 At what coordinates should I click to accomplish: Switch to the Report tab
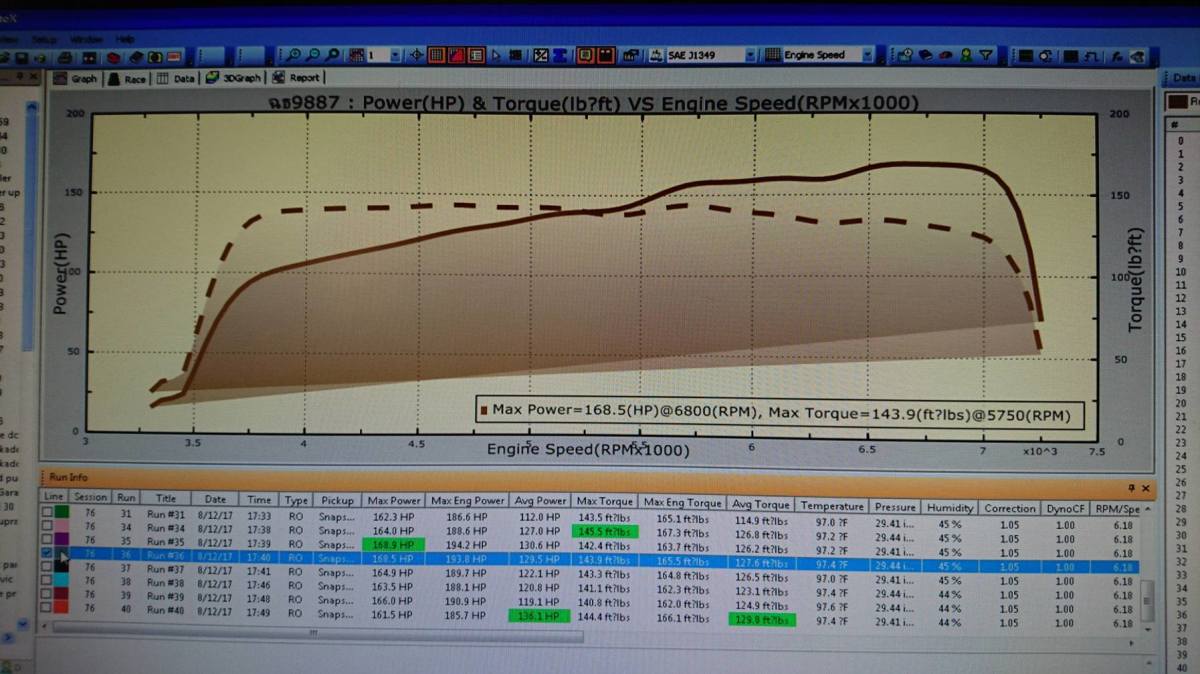297,77
